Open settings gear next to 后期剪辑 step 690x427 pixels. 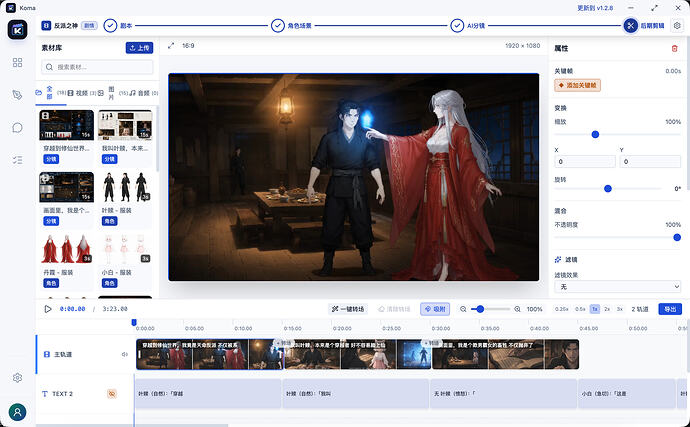[x=677, y=26]
